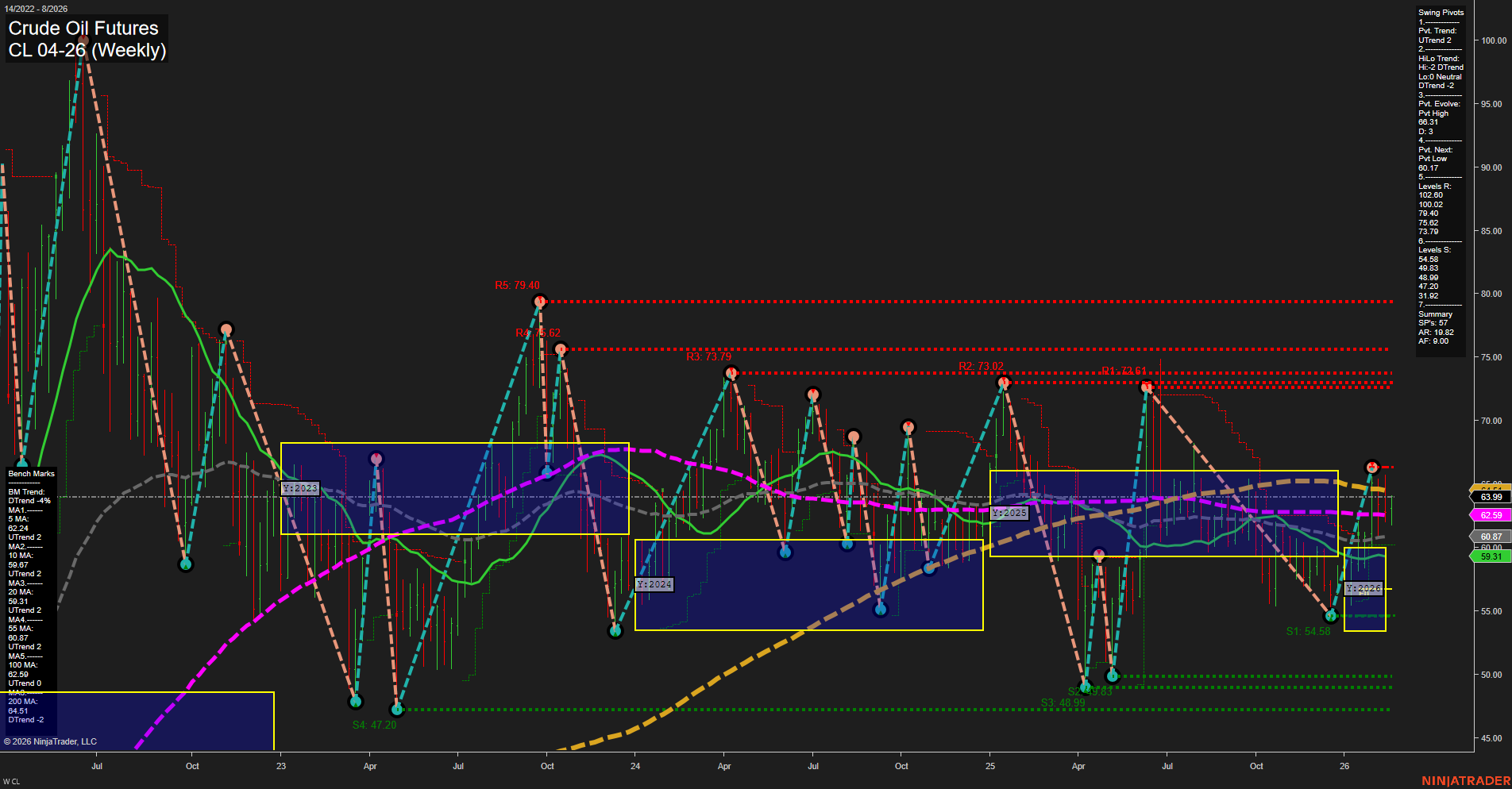Click the gray 60.87 price marker on axis
Screen dimensions: 1512x789
(1491, 537)
